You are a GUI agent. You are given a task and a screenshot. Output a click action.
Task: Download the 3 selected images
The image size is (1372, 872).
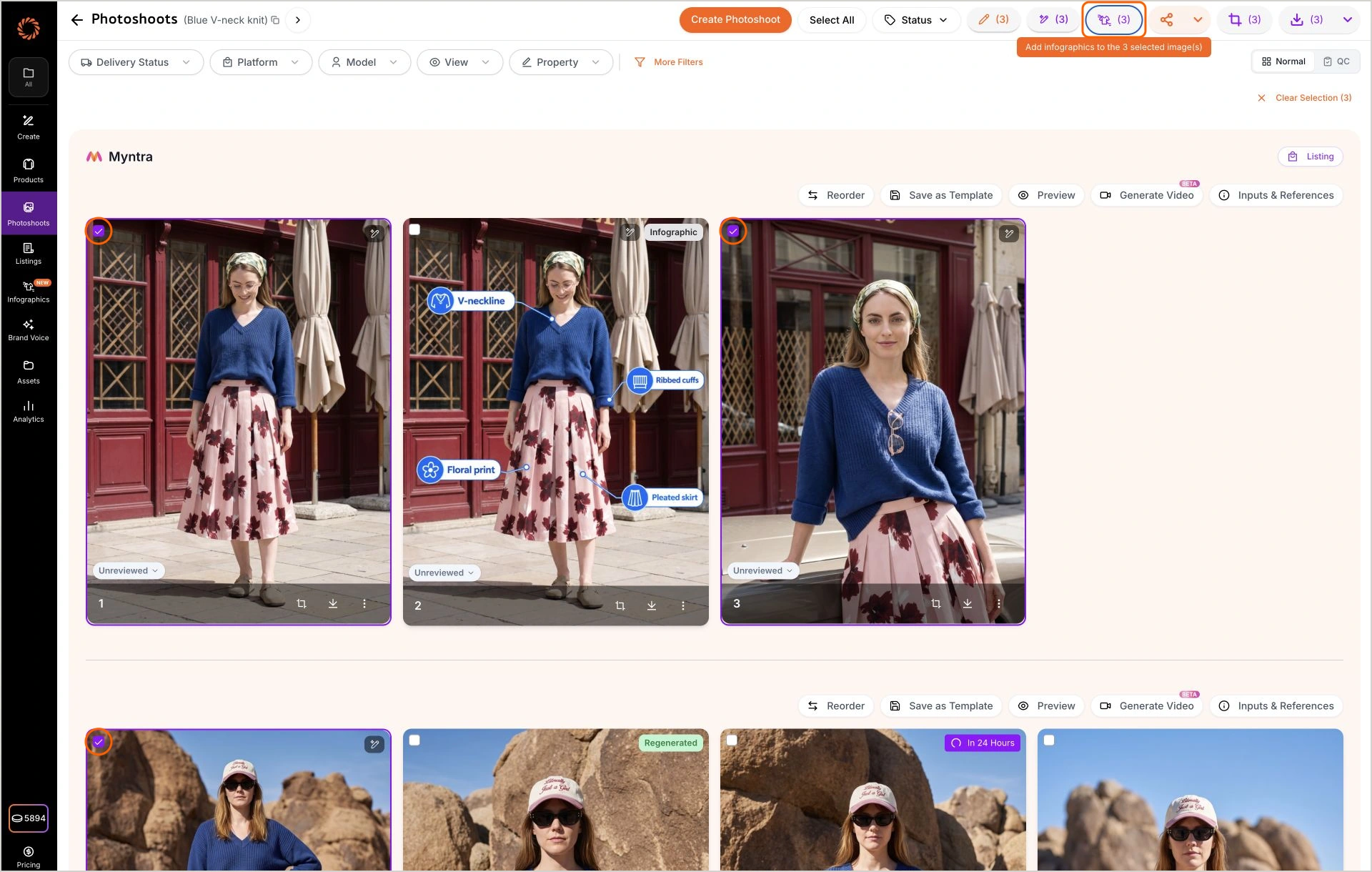point(1306,20)
